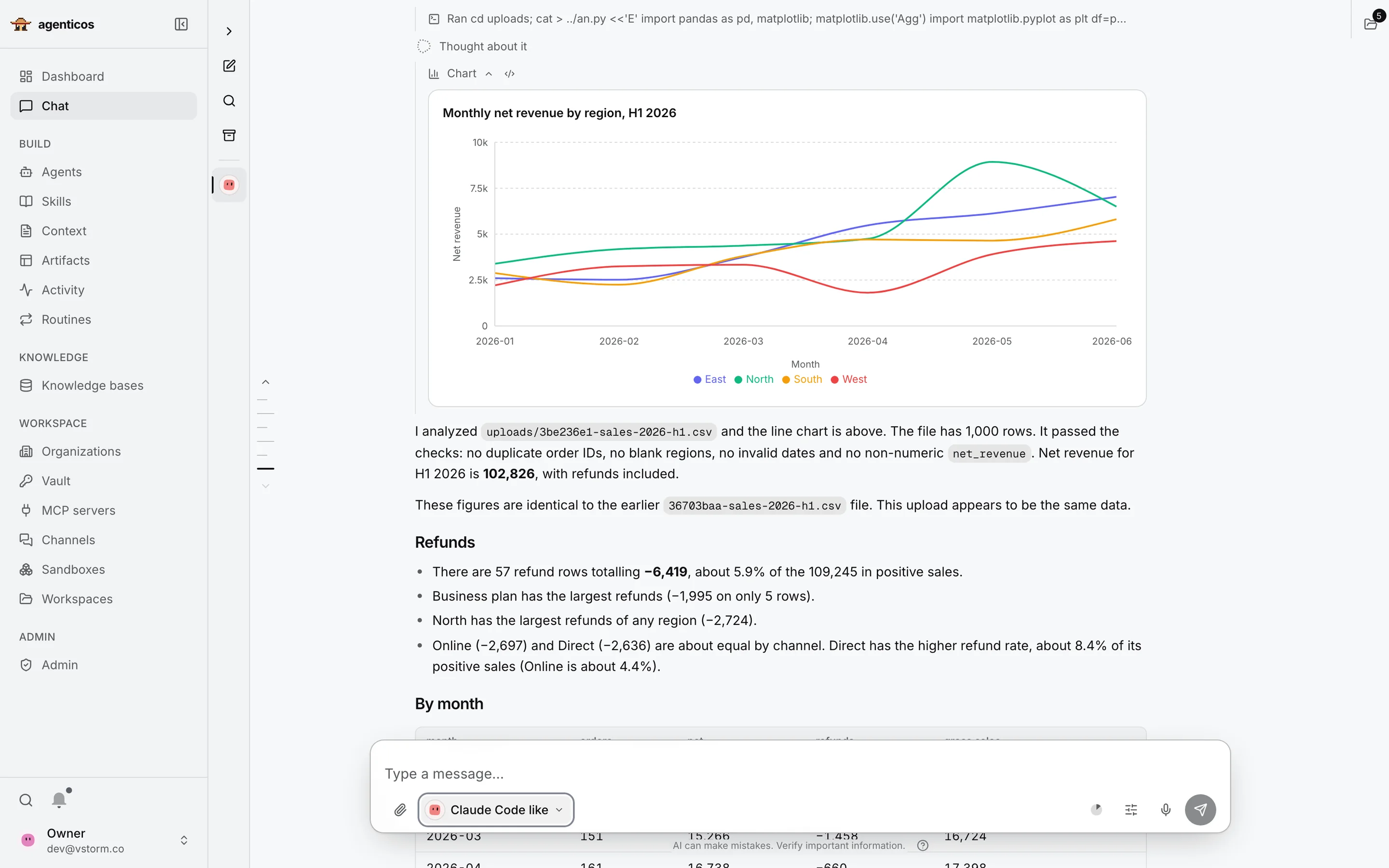This screenshot has width=1389, height=868.
Task: Select the pink agent avatar in toolbar
Action: tap(229, 185)
